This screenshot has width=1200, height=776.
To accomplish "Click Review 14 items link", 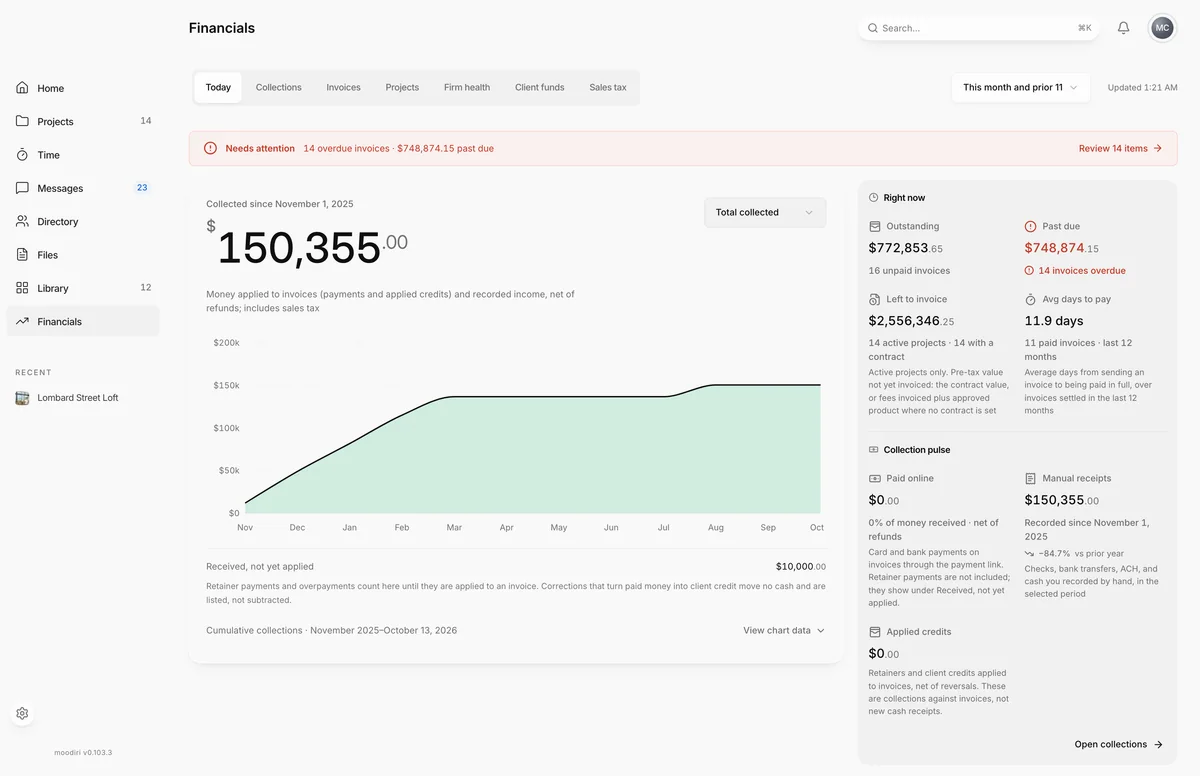I will coord(1120,148).
